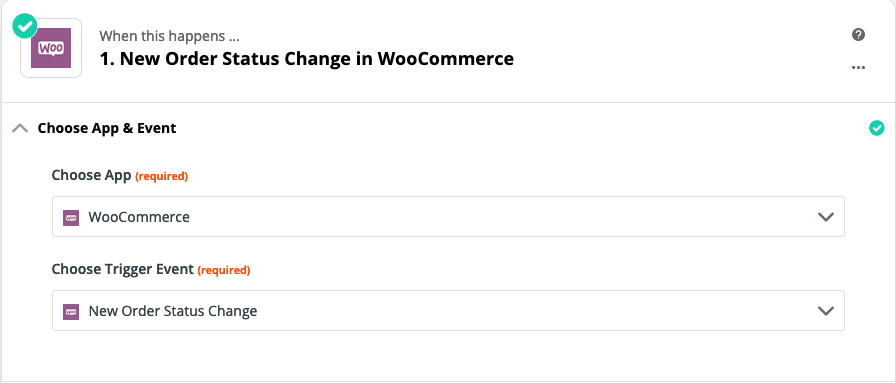The width and height of the screenshot is (896, 383).
Task: Click the Choose App & Event section header
Action: point(107,129)
